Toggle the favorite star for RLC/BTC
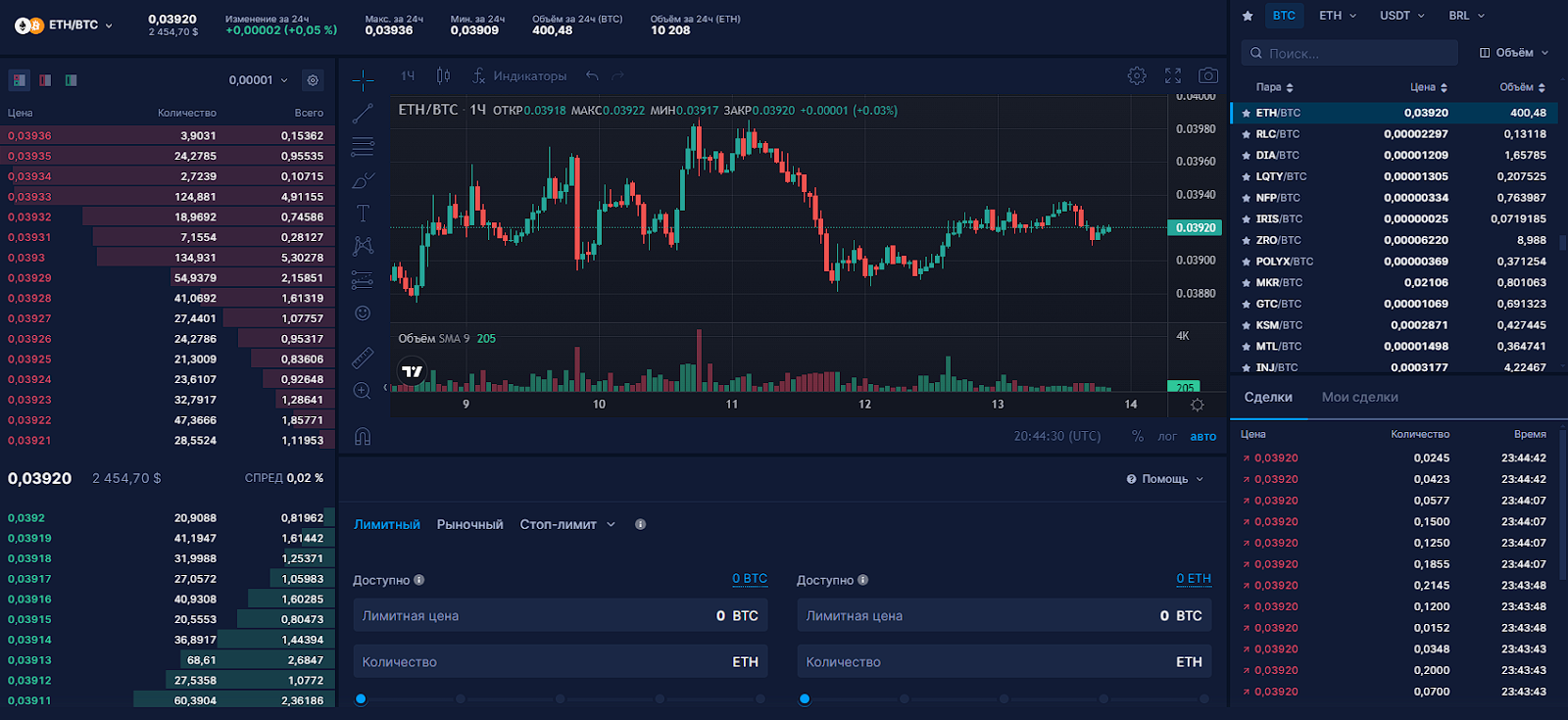 1246,134
